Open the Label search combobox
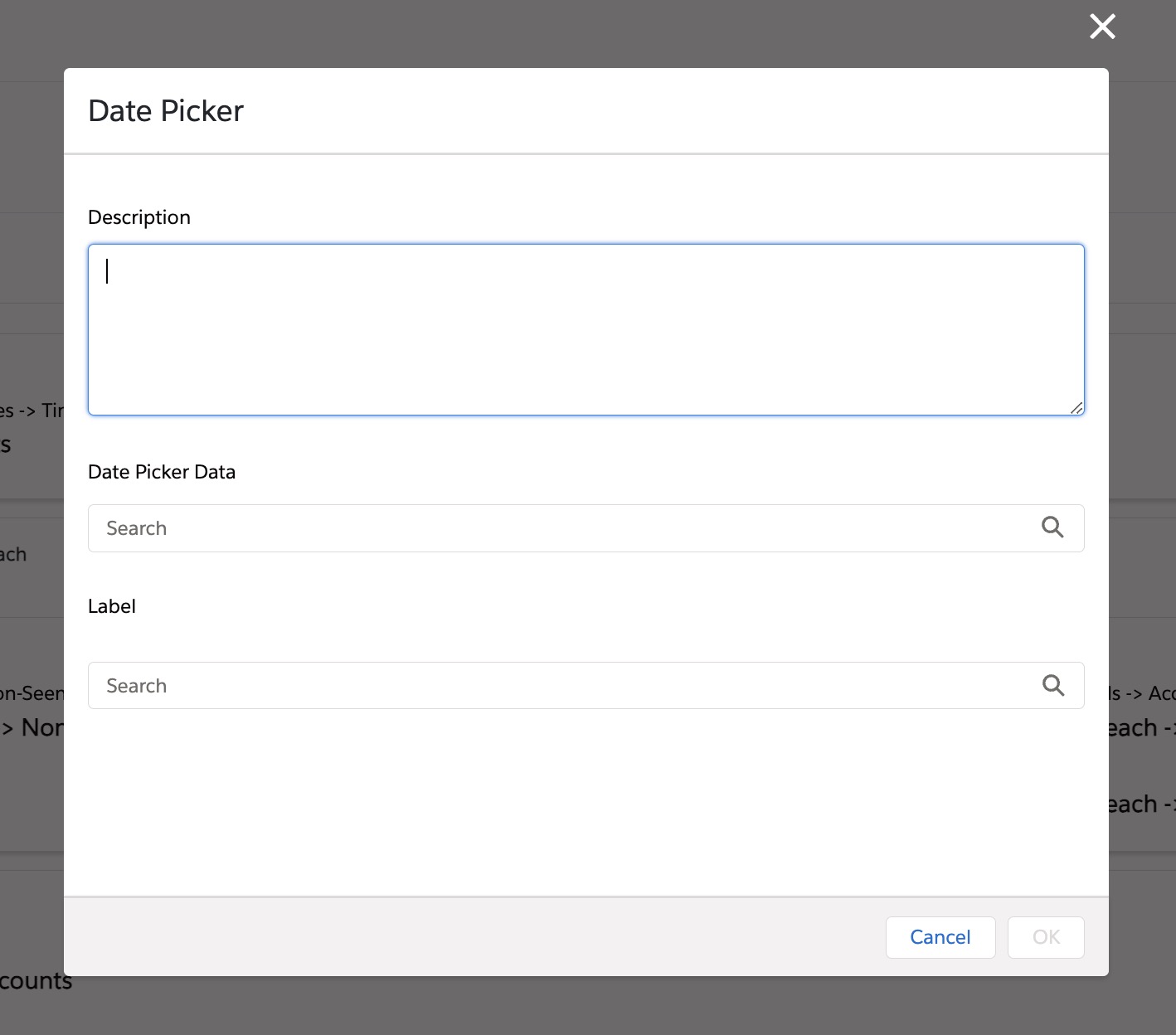1176x1035 pixels. [x=564, y=686]
